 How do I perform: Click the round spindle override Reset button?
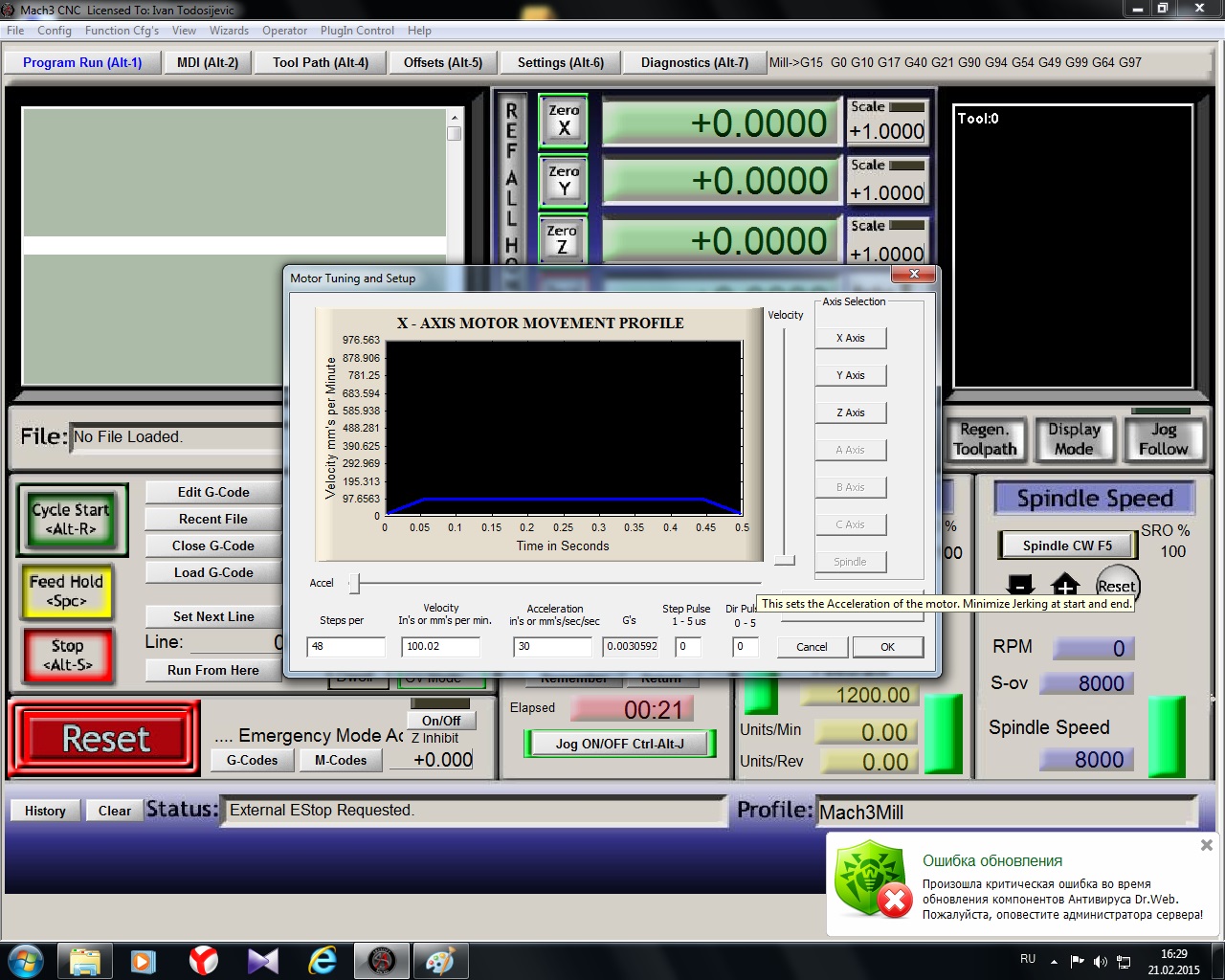[x=1117, y=586]
